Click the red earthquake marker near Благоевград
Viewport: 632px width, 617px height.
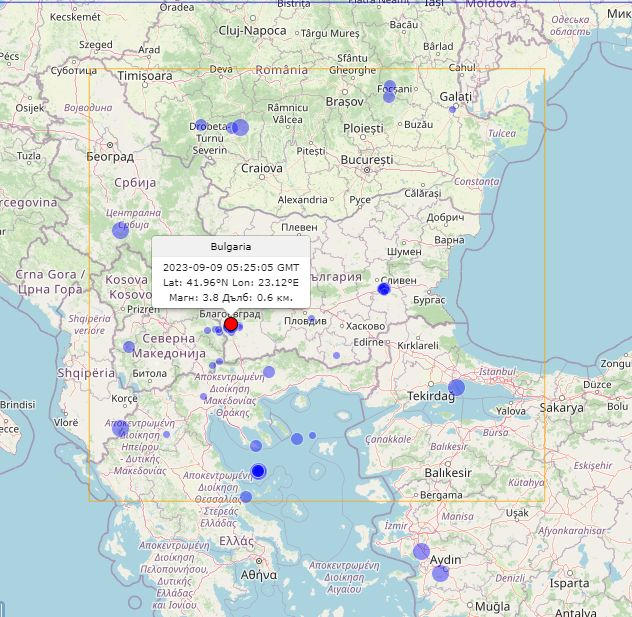coord(231,324)
